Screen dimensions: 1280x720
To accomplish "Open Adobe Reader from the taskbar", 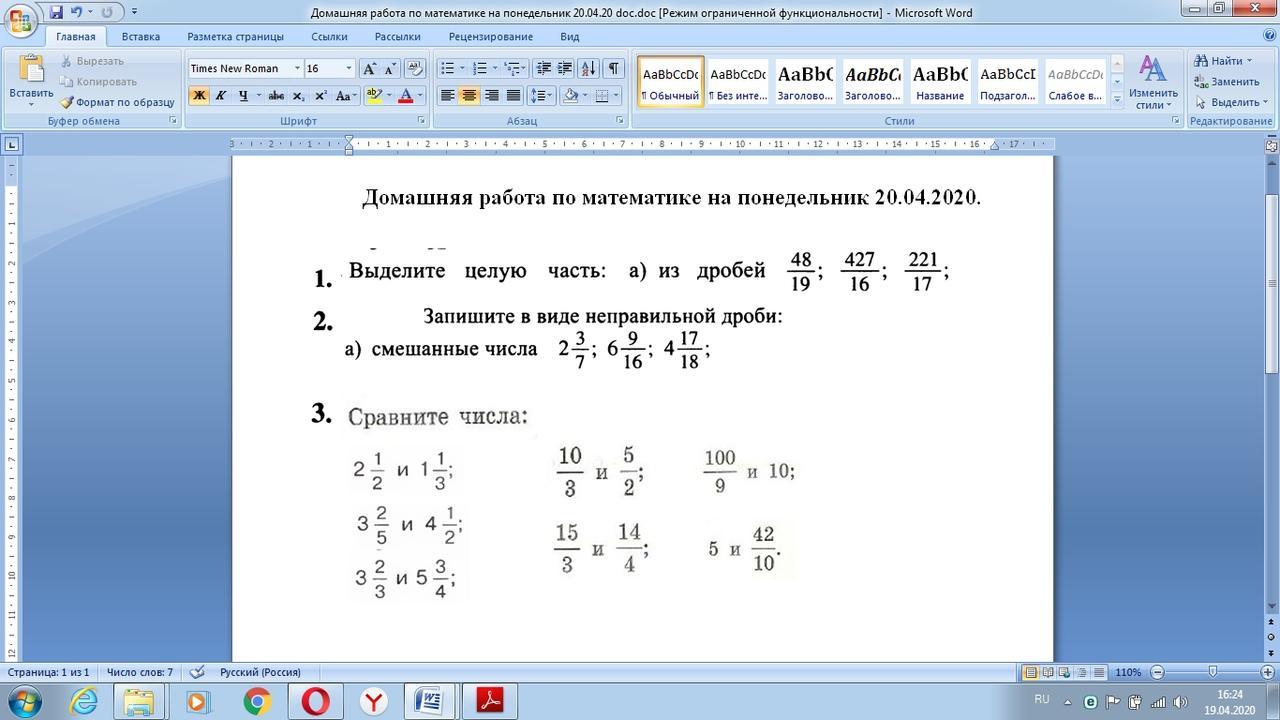I will tap(490, 702).
